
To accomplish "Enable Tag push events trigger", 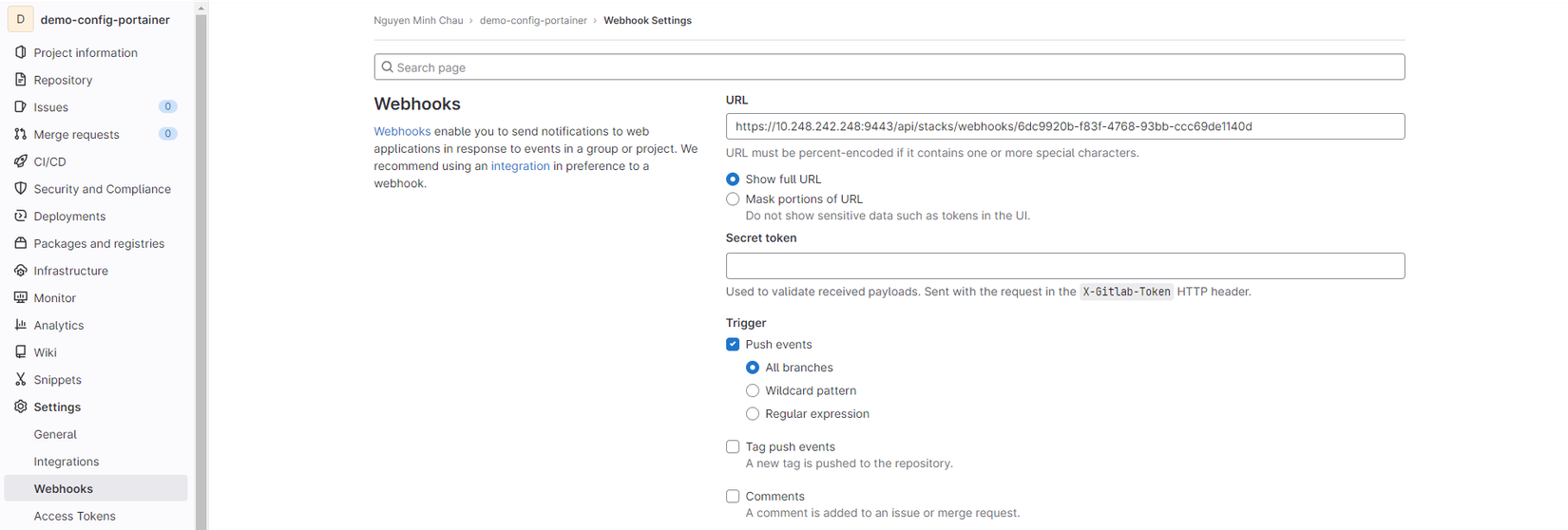I will pyautogui.click(x=733, y=446).
